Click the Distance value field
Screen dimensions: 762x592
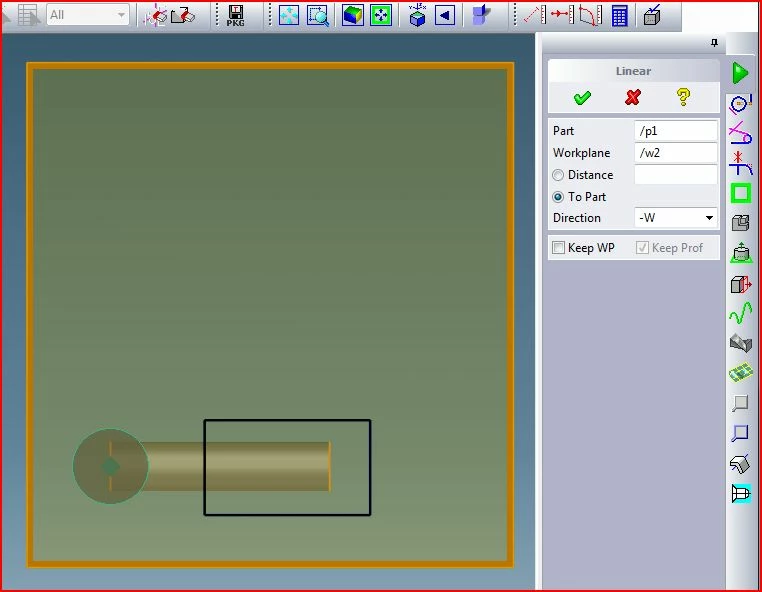(x=675, y=174)
